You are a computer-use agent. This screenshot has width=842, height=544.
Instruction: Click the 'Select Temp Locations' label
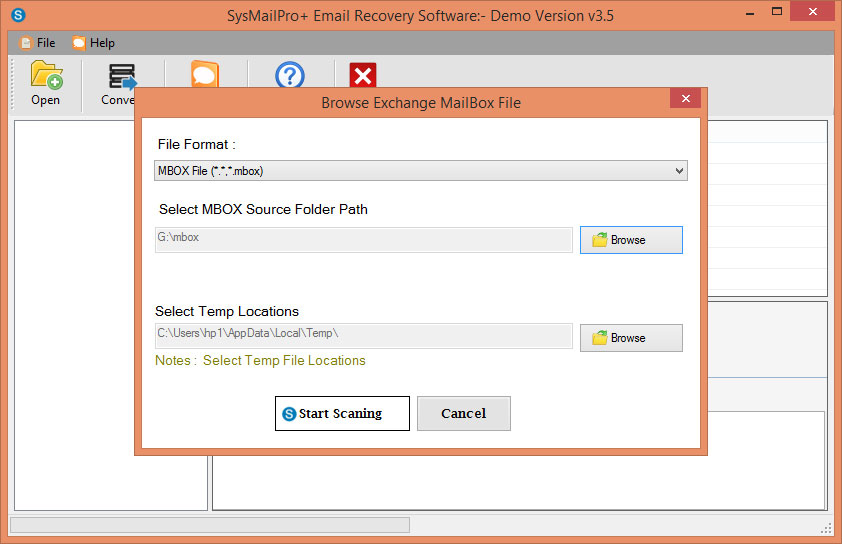click(227, 311)
